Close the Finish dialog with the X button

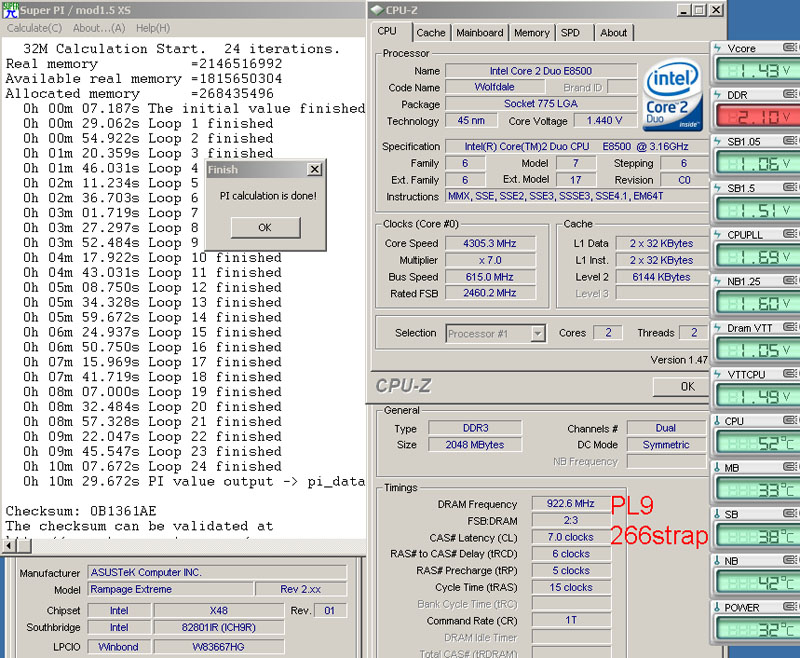pos(315,169)
